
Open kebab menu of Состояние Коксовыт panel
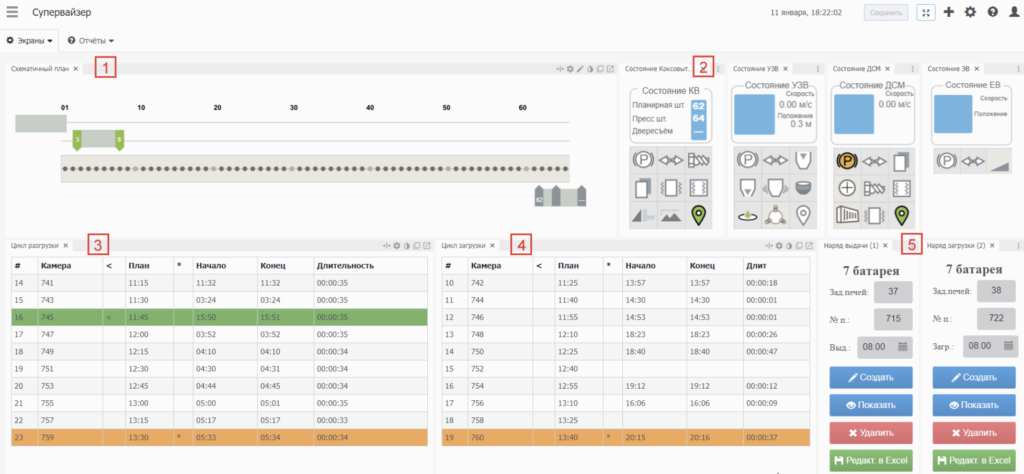click(x=718, y=69)
